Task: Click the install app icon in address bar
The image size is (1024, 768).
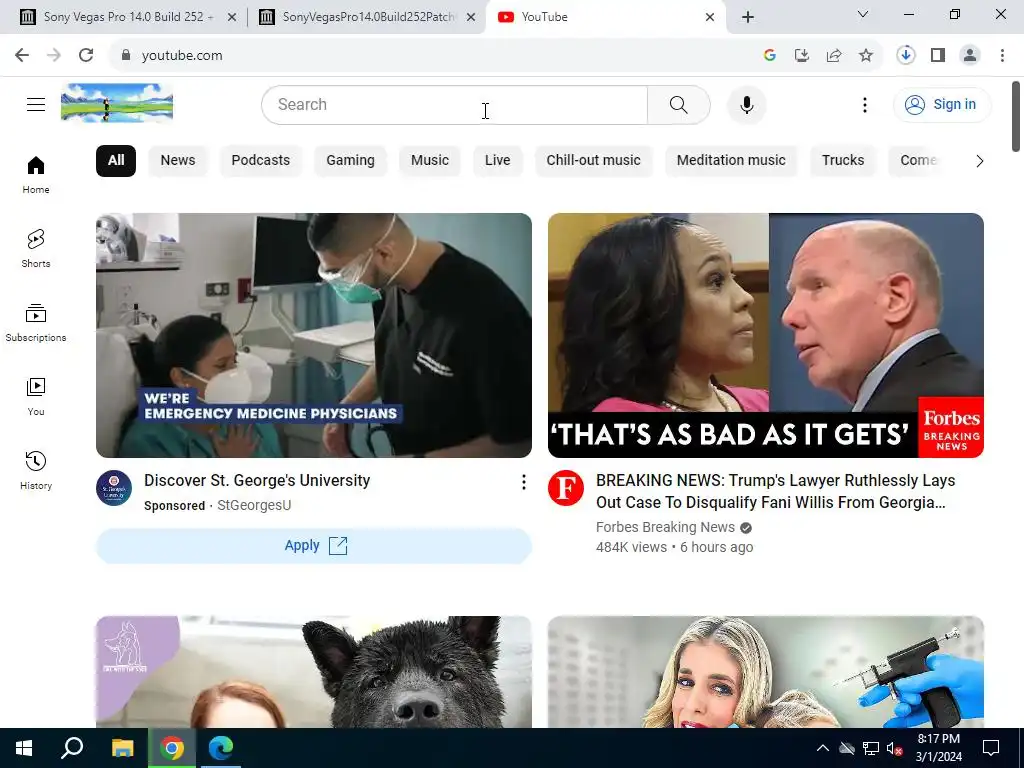Action: pyautogui.click(x=802, y=56)
